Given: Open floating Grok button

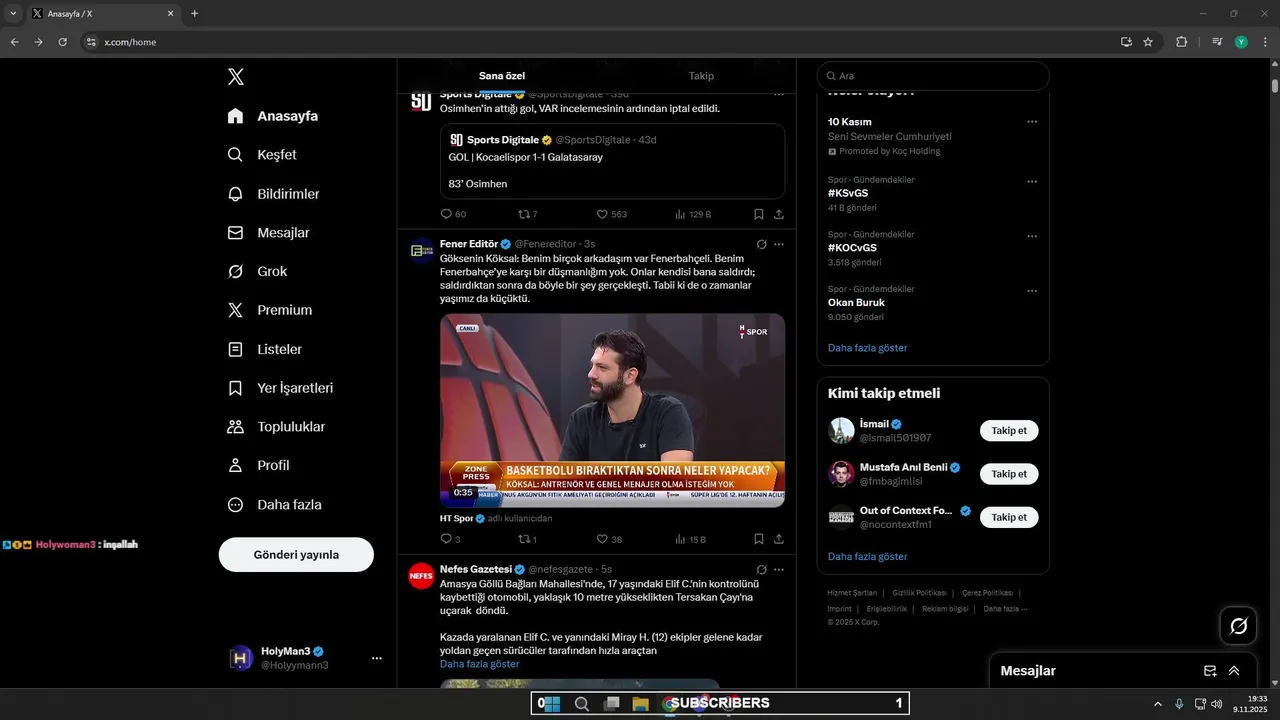Looking at the screenshot, I should [1238, 626].
